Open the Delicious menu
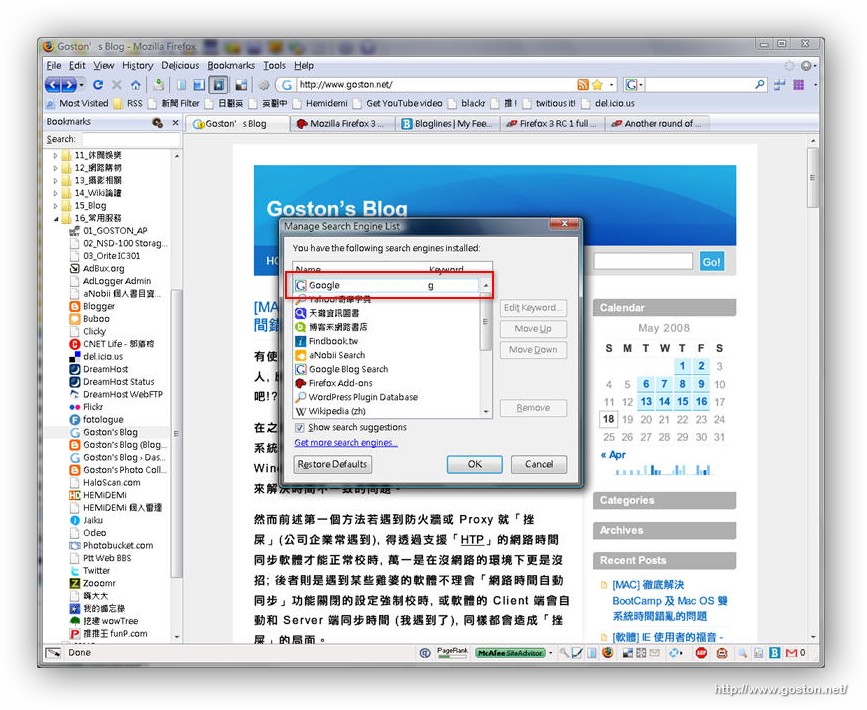Viewport: 867px width, 710px height. tap(180, 65)
